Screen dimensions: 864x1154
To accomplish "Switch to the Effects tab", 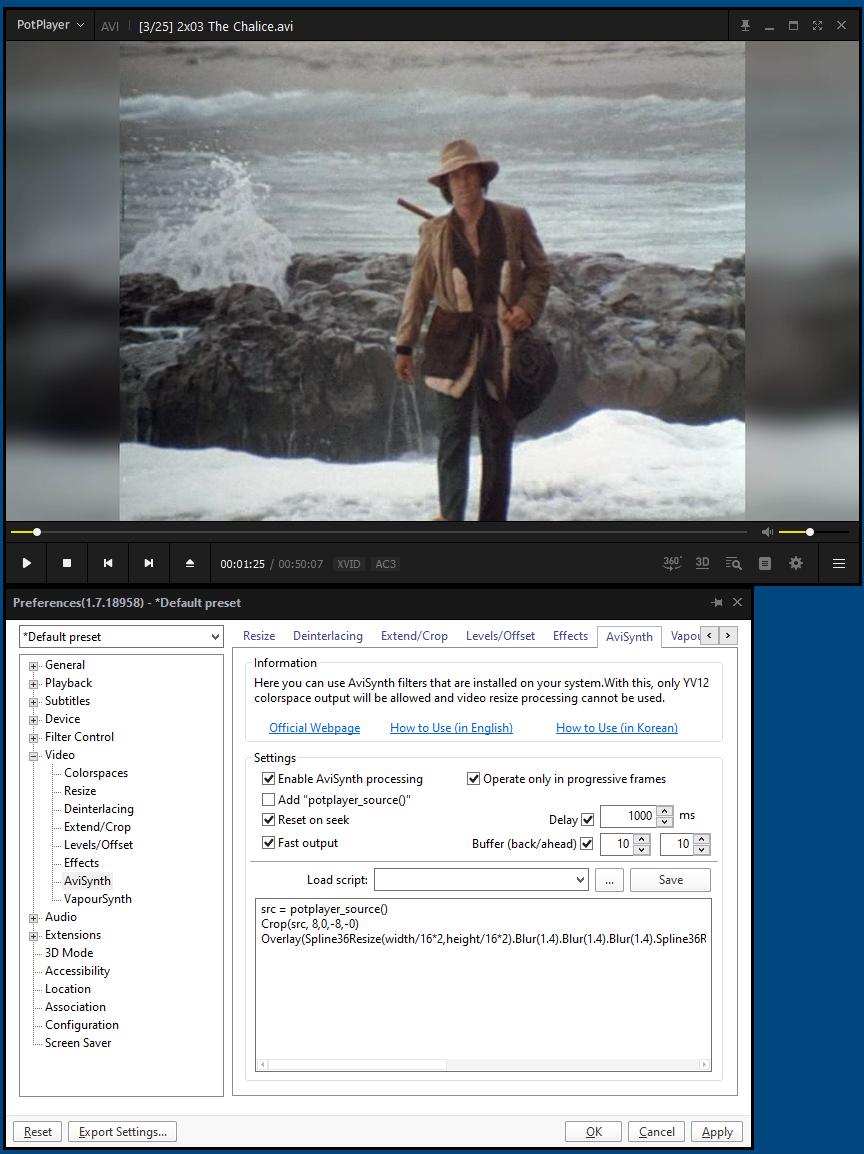I will (570, 636).
